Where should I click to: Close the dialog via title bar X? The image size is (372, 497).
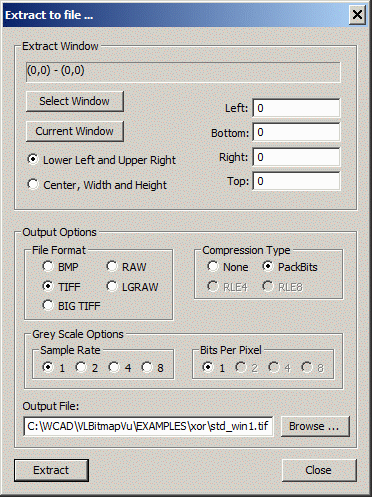357,15
